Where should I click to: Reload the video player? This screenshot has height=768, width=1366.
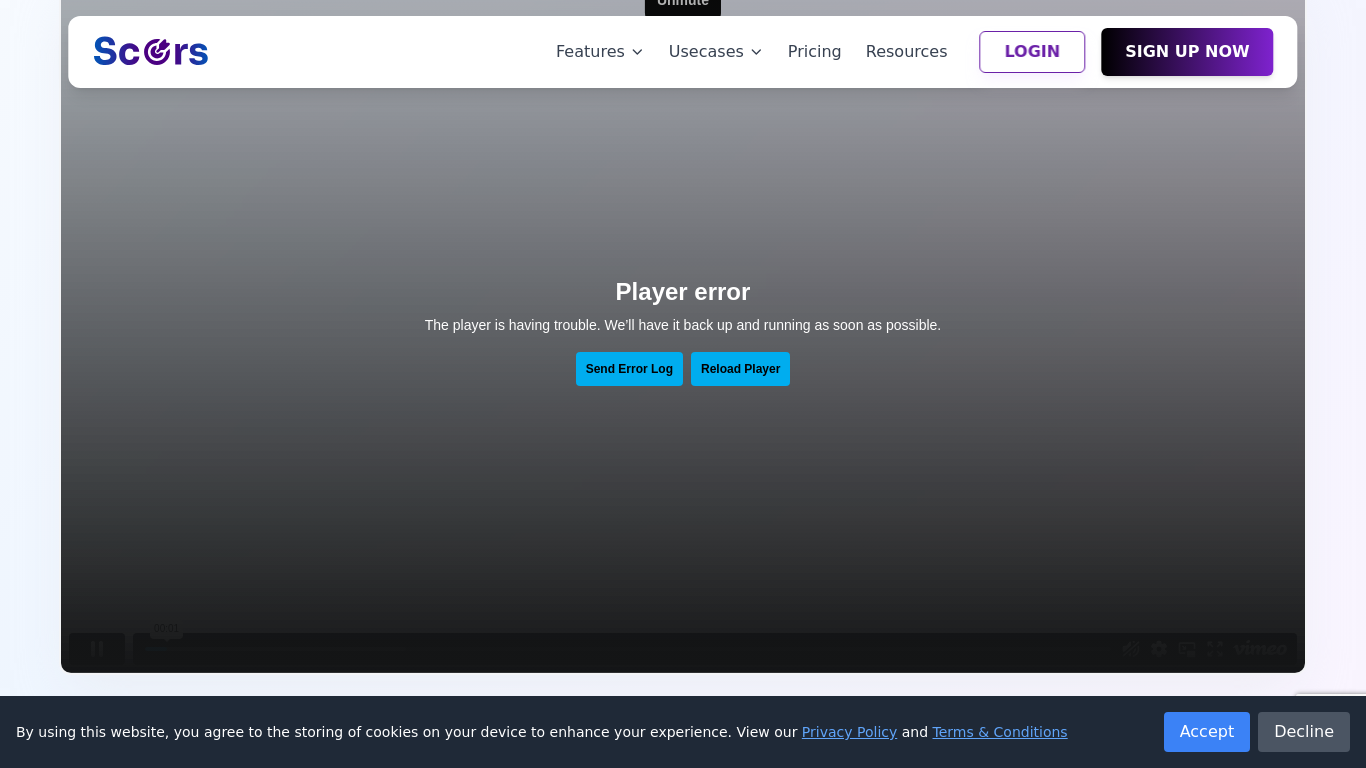(x=740, y=369)
